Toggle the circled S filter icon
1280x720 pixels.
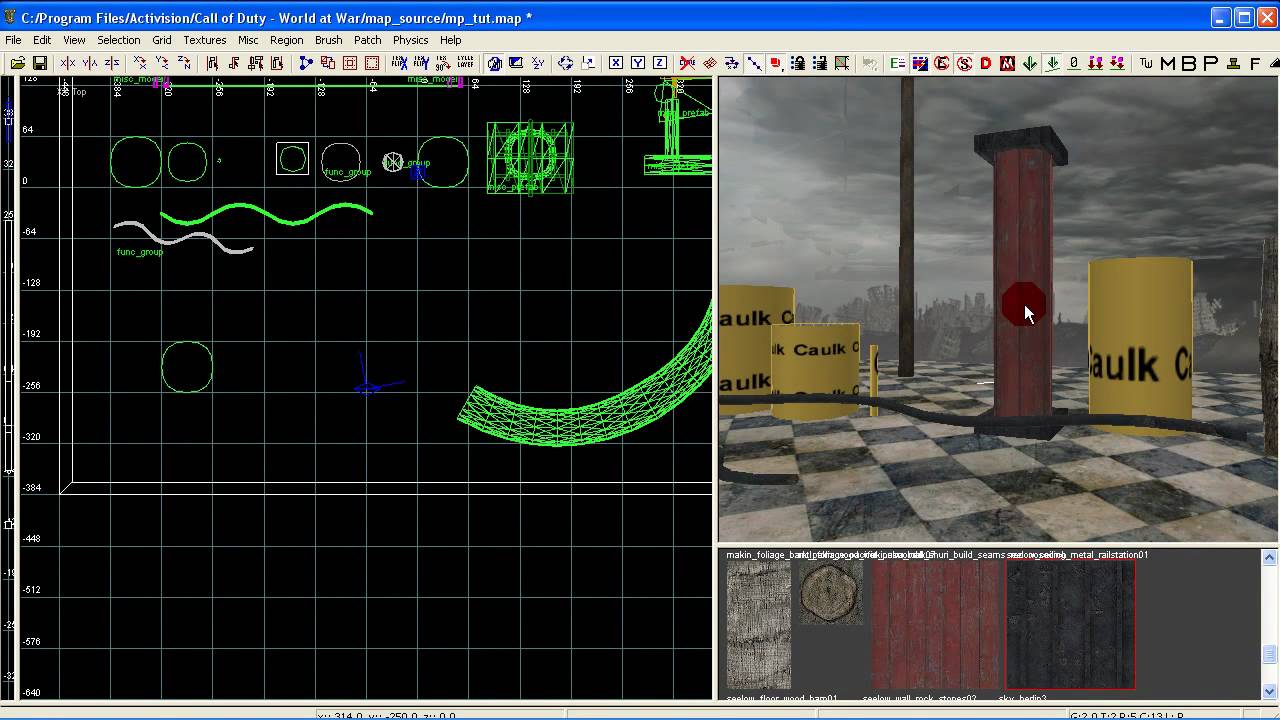[x=964, y=63]
